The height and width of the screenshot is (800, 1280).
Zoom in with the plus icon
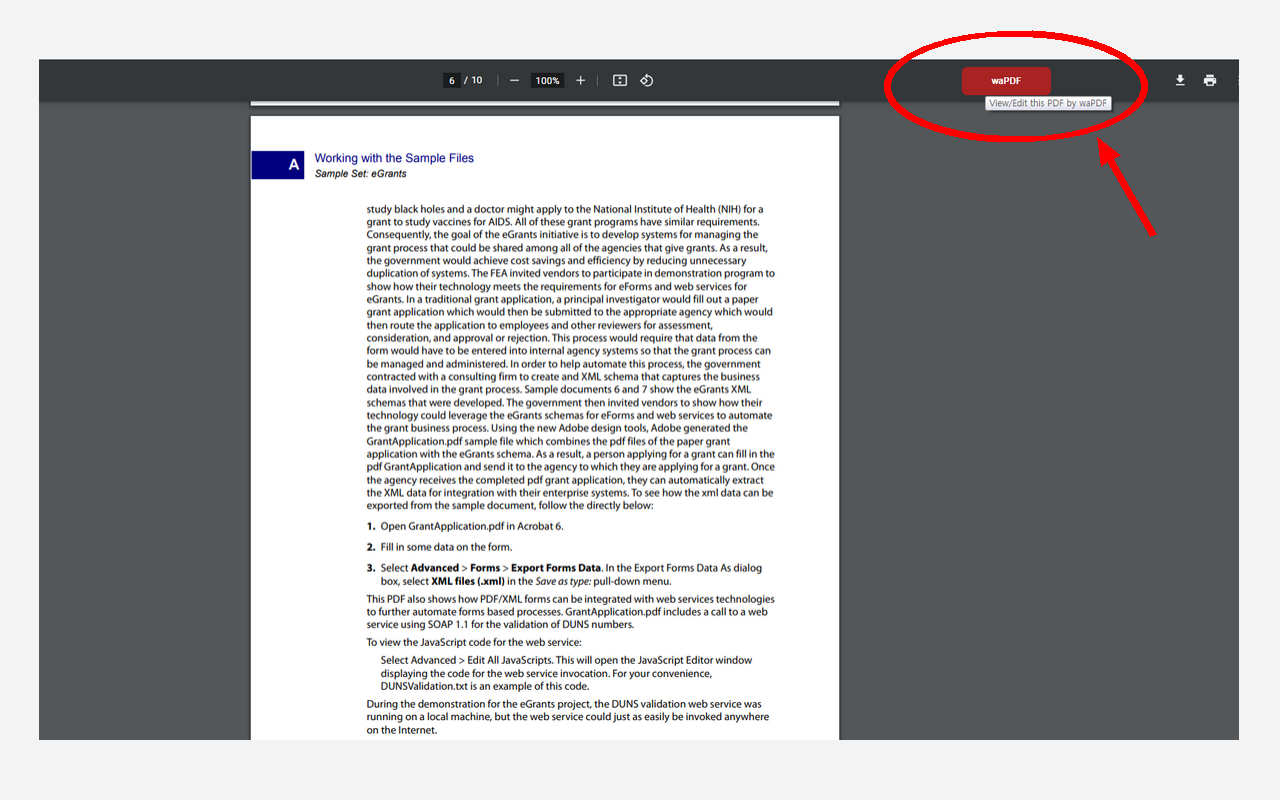point(580,80)
